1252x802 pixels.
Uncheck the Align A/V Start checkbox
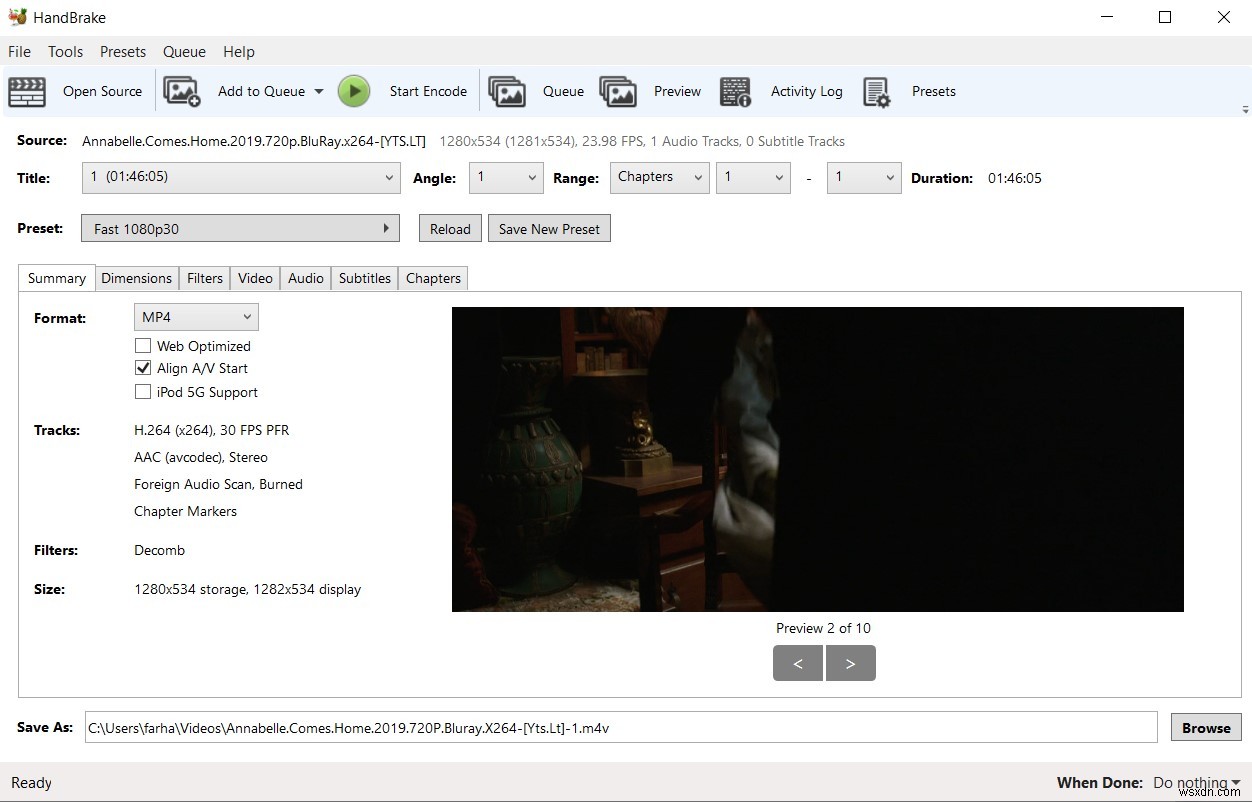coord(143,368)
